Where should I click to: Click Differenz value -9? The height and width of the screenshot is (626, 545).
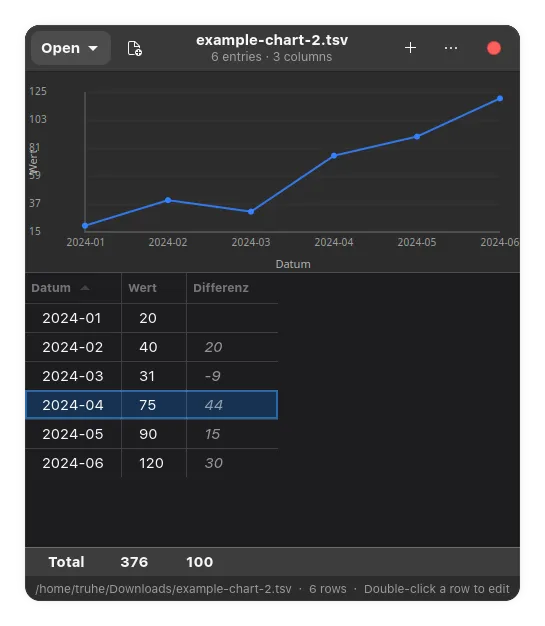(x=213, y=376)
